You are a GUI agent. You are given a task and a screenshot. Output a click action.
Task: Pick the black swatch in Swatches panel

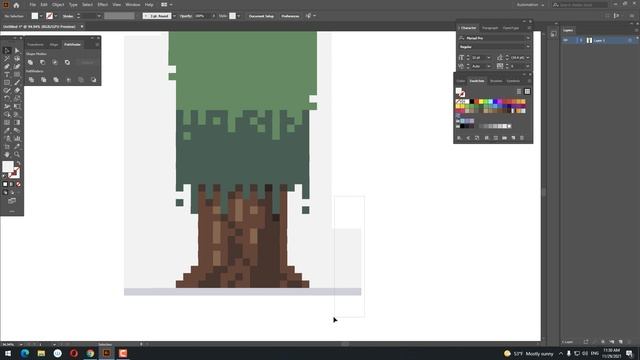(471, 101)
